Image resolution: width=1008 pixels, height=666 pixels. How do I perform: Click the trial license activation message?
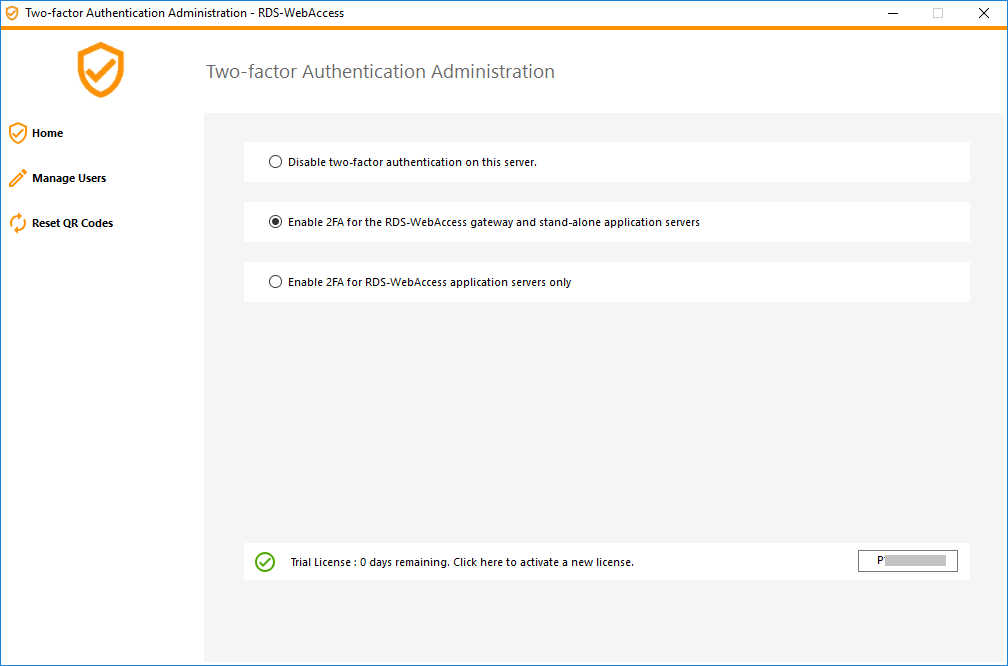(x=462, y=562)
